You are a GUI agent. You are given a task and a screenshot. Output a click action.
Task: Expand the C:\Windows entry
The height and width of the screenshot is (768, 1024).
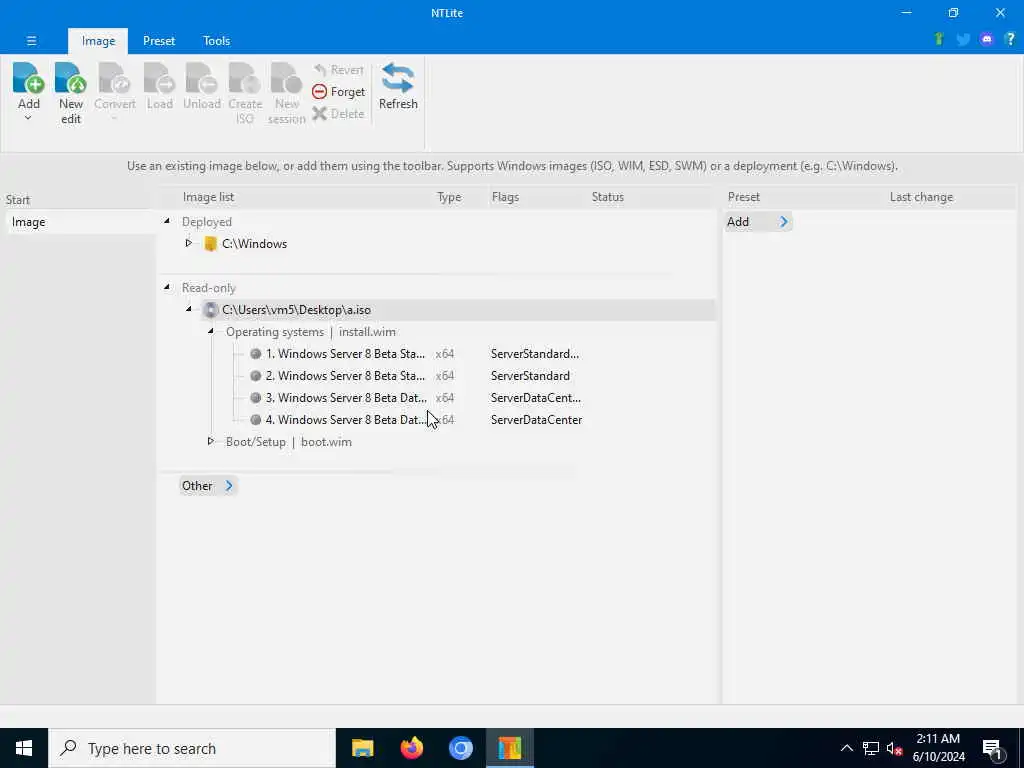click(189, 243)
